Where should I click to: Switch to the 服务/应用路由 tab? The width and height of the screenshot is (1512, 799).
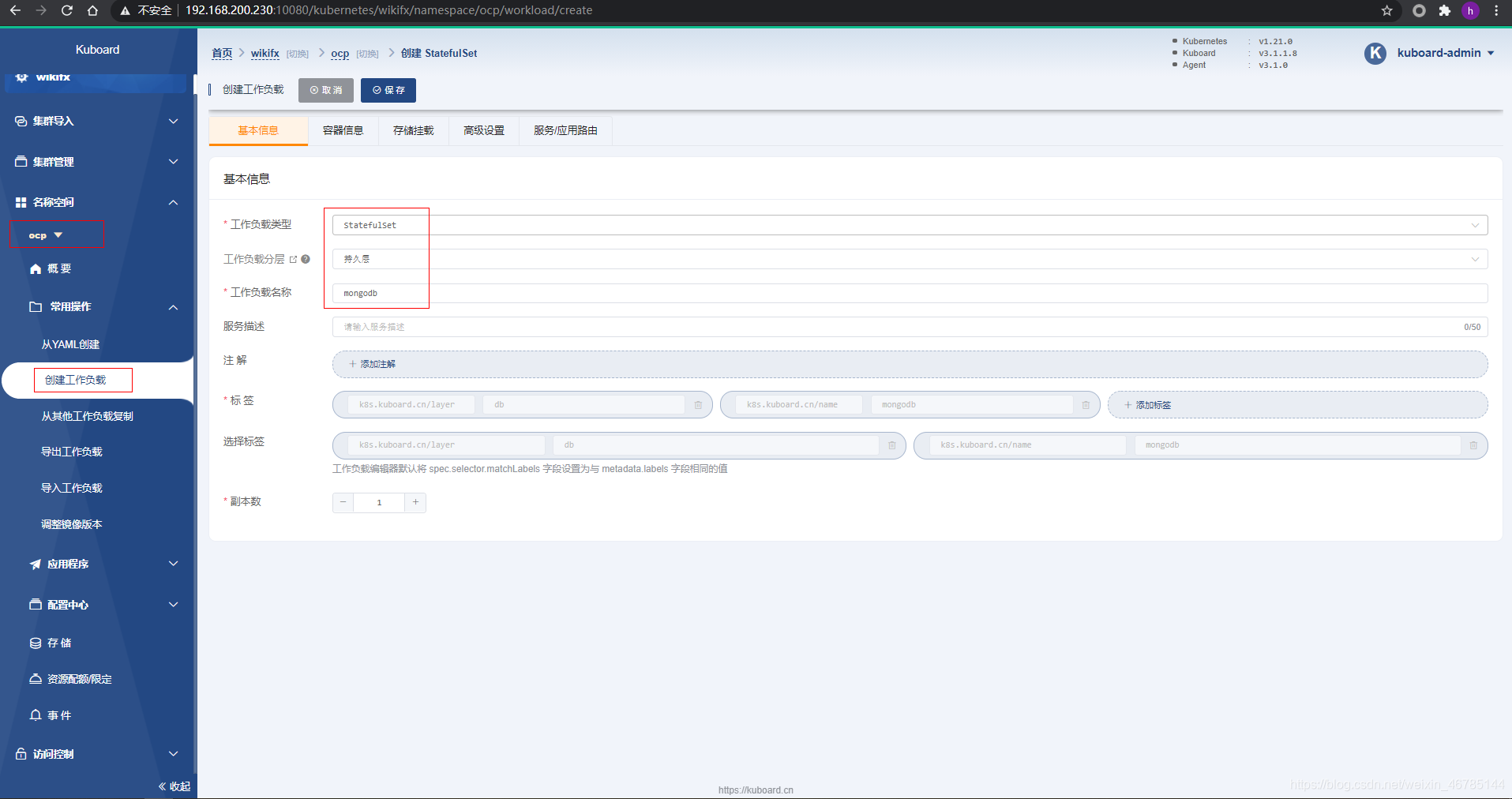coord(565,130)
